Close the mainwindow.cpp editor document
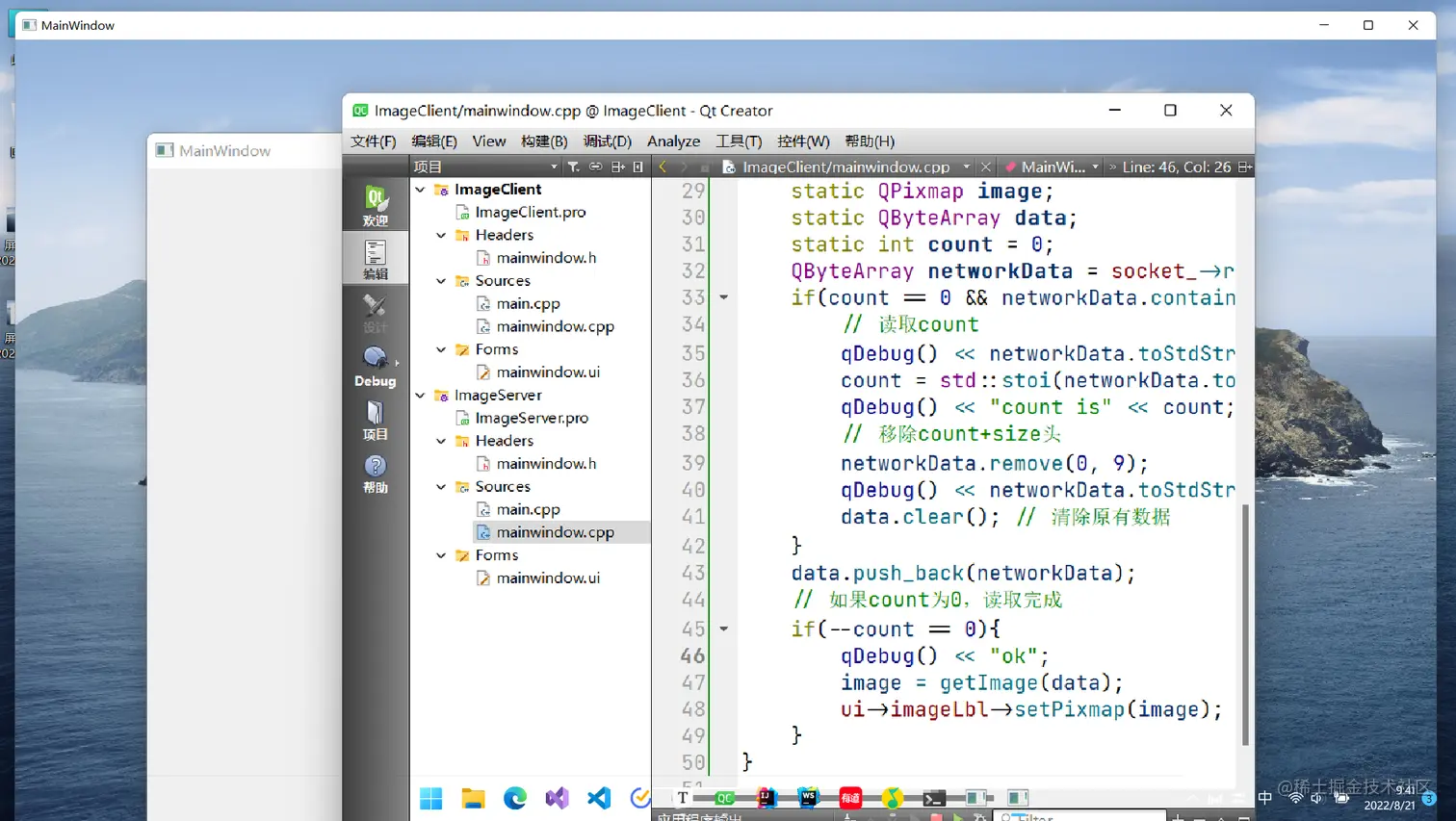The image size is (1456, 821). [985, 167]
